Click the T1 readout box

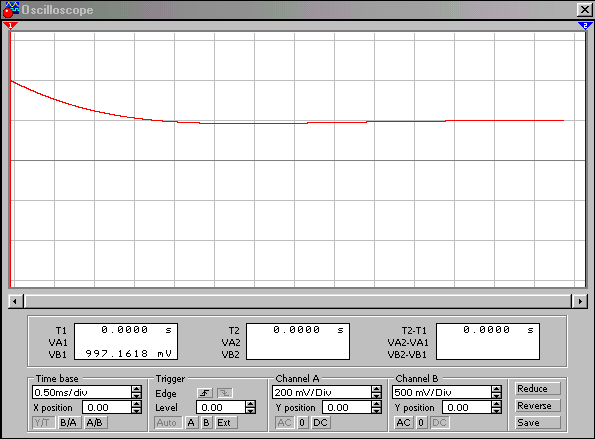(x=126, y=341)
